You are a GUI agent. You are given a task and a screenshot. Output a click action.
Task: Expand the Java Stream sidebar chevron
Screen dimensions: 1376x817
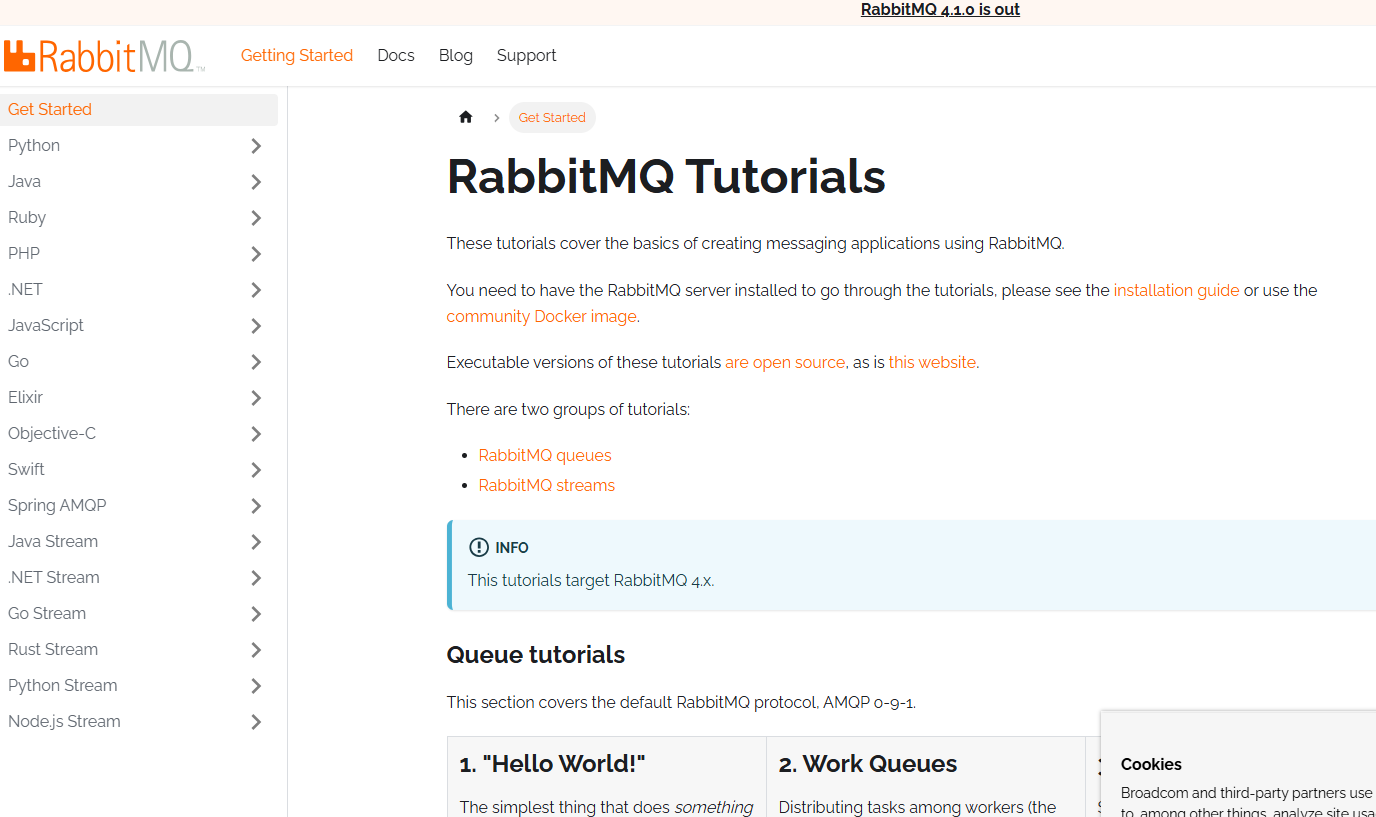coord(256,542)
